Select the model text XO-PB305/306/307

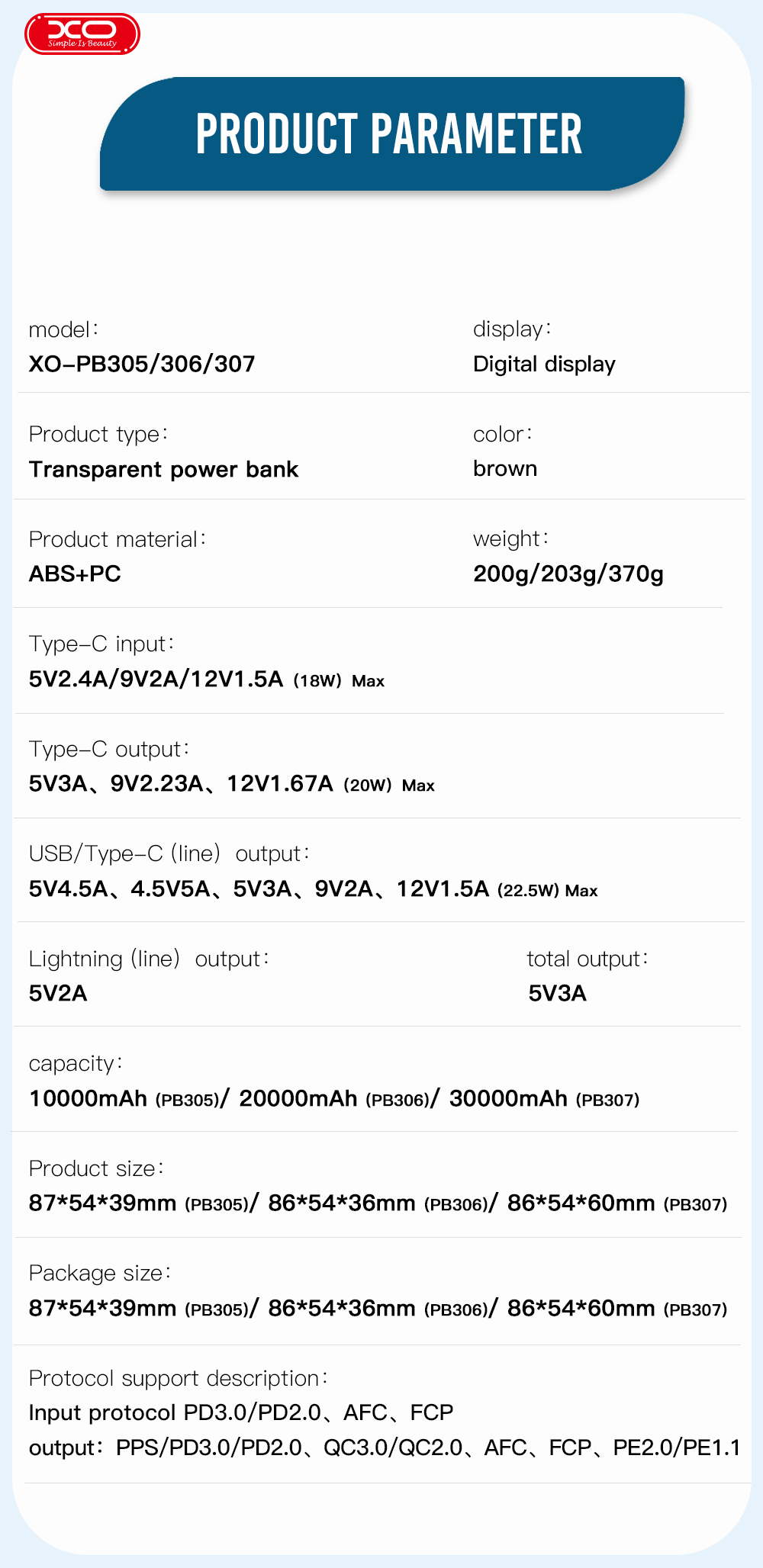142,364
